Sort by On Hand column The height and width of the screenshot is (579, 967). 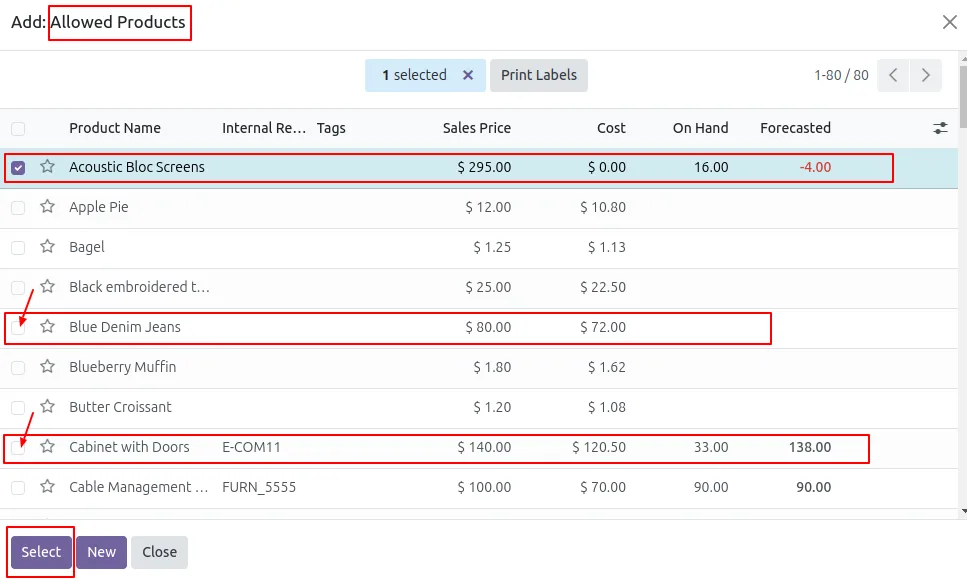click(x=701, y=128)
